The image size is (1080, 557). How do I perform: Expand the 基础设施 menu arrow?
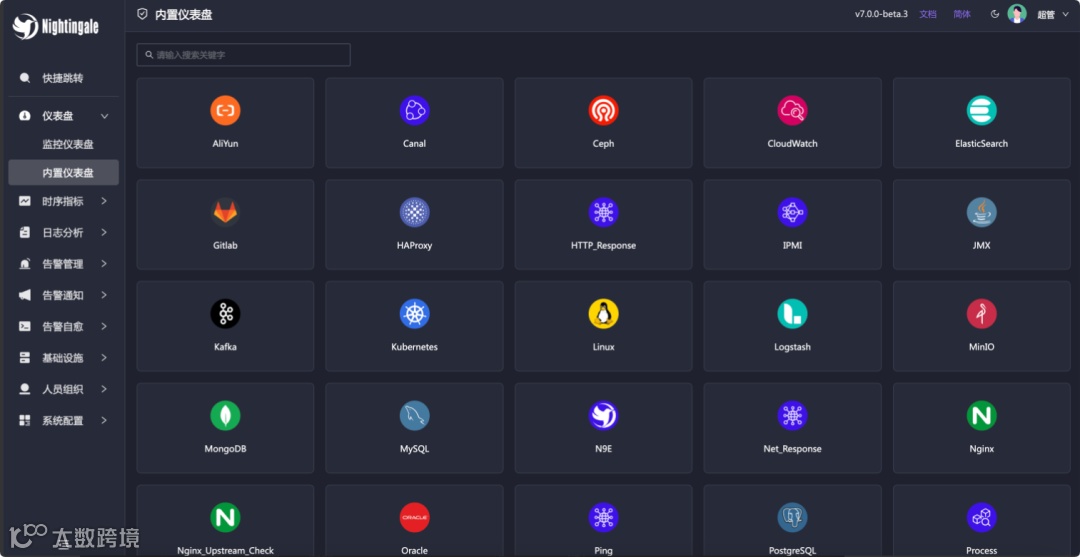[104, 357]
